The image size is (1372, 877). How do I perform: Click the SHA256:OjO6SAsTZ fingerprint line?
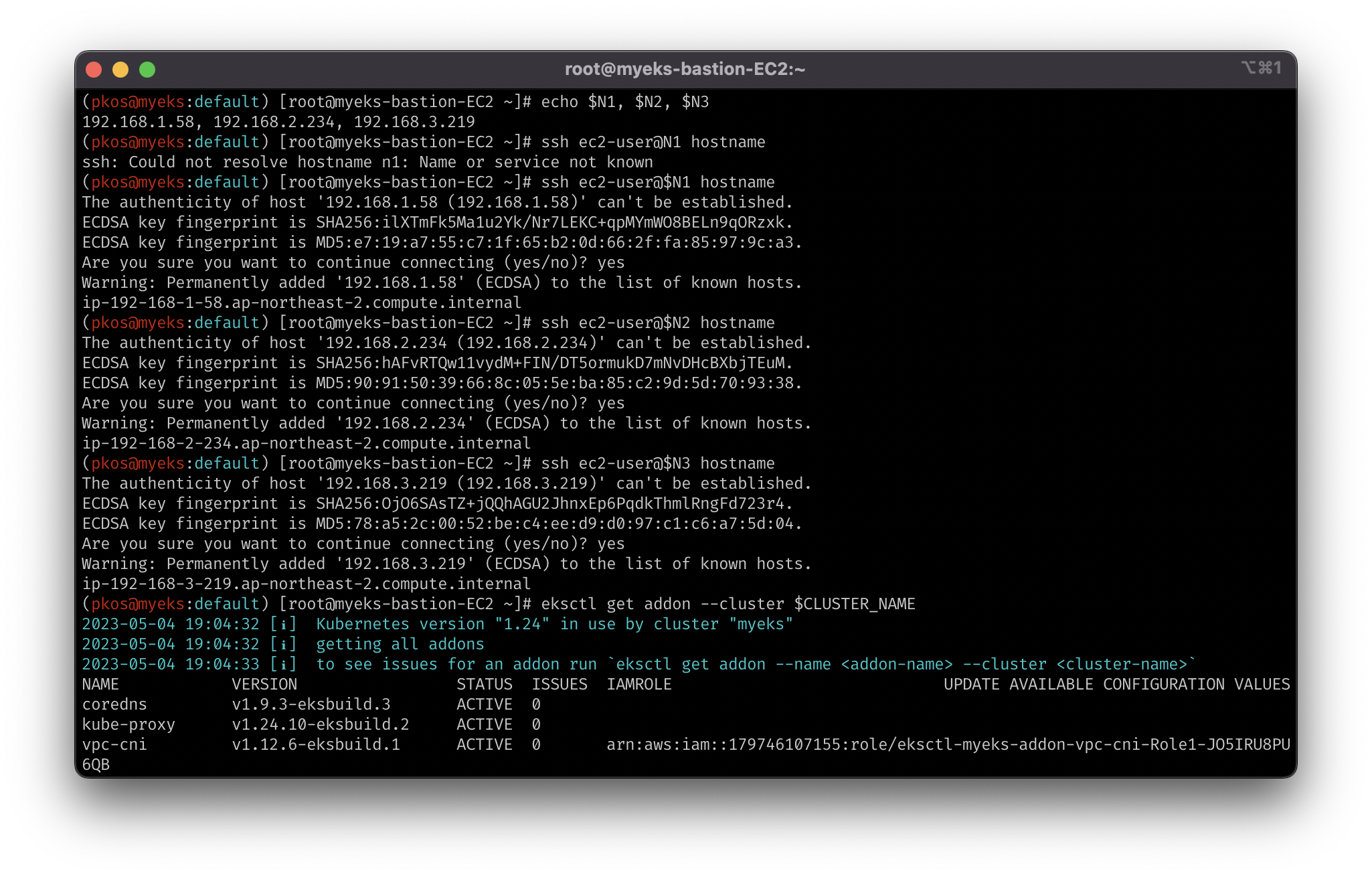(x=438, y=503)
